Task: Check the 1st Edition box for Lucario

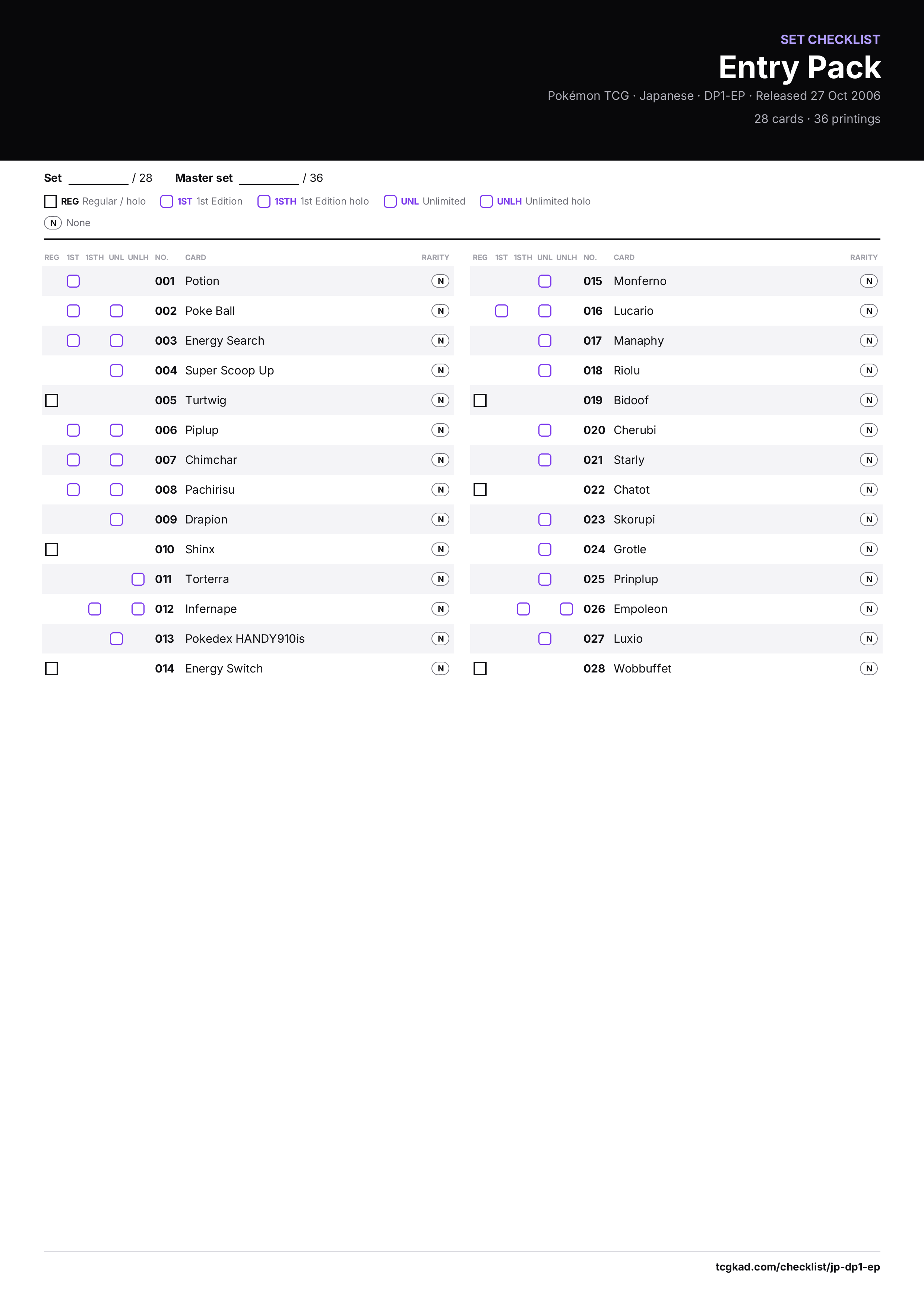Action: point(501,311)
